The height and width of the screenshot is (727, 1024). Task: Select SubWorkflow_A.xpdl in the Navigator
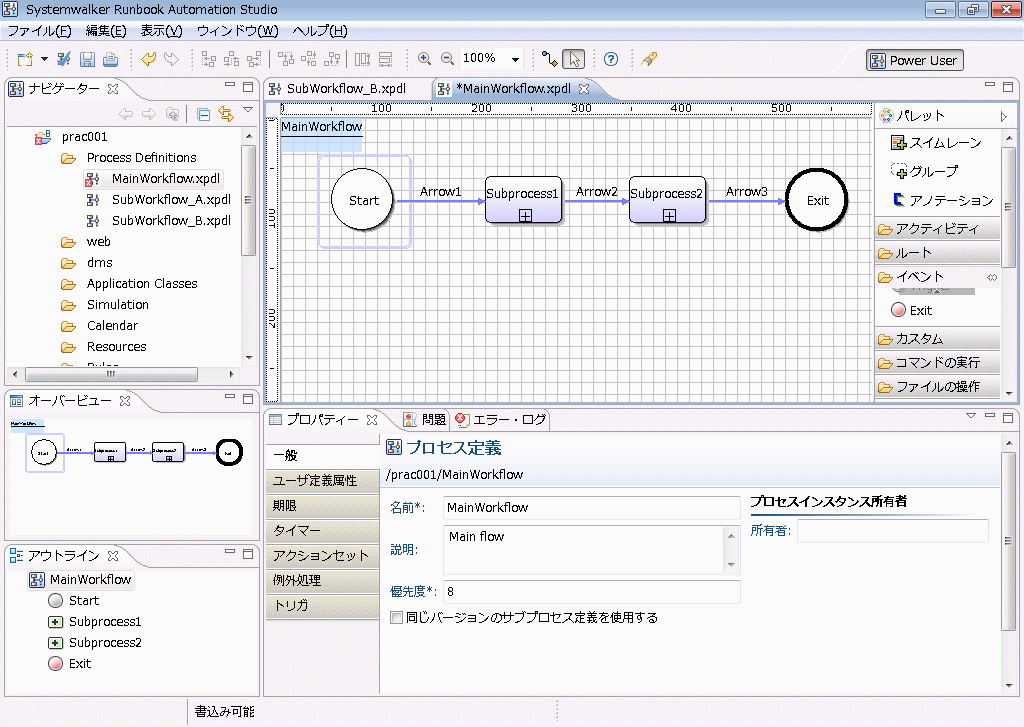[x=171, y=199]
